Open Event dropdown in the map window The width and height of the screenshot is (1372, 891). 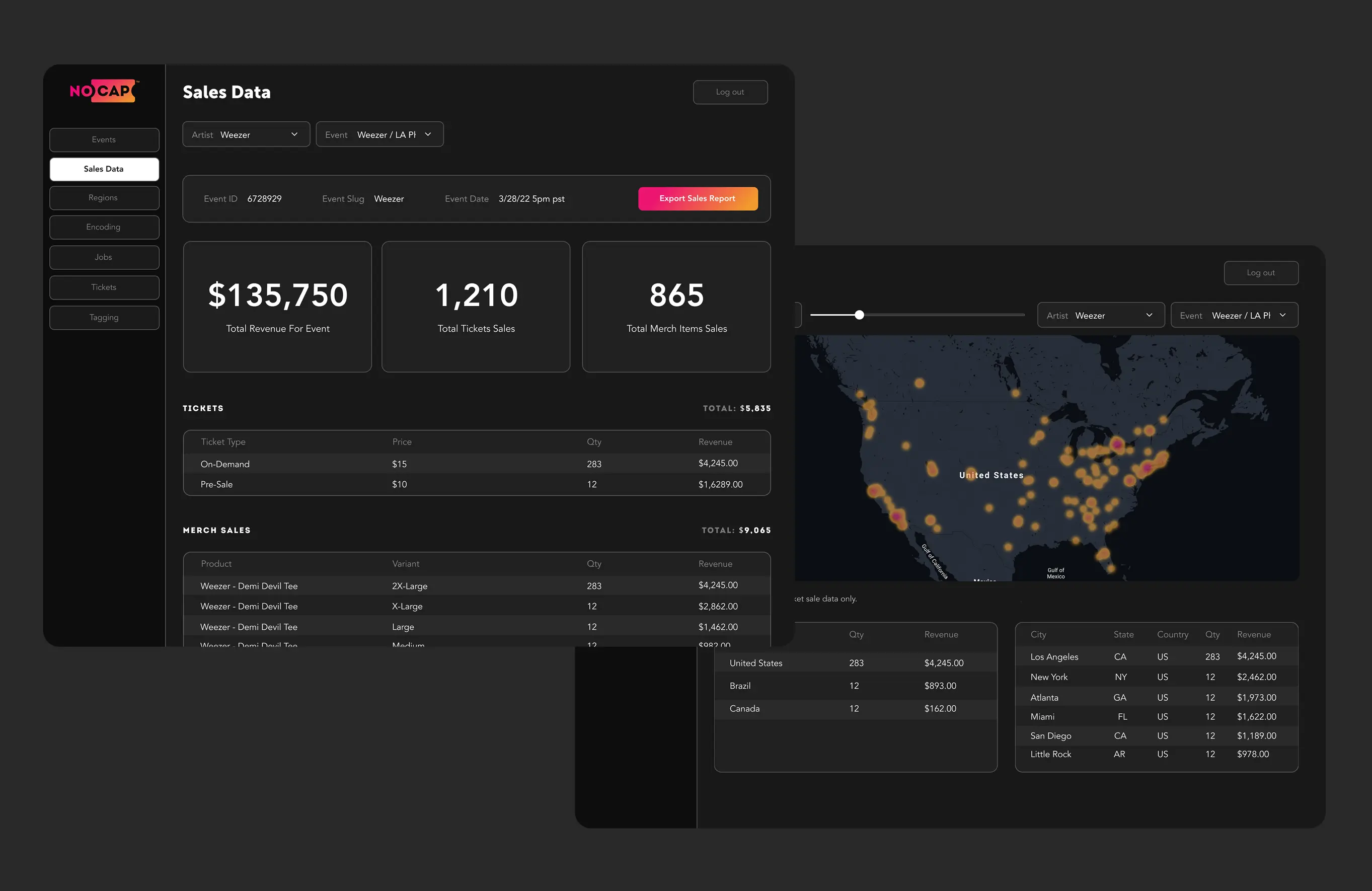tap(1234, 316)
